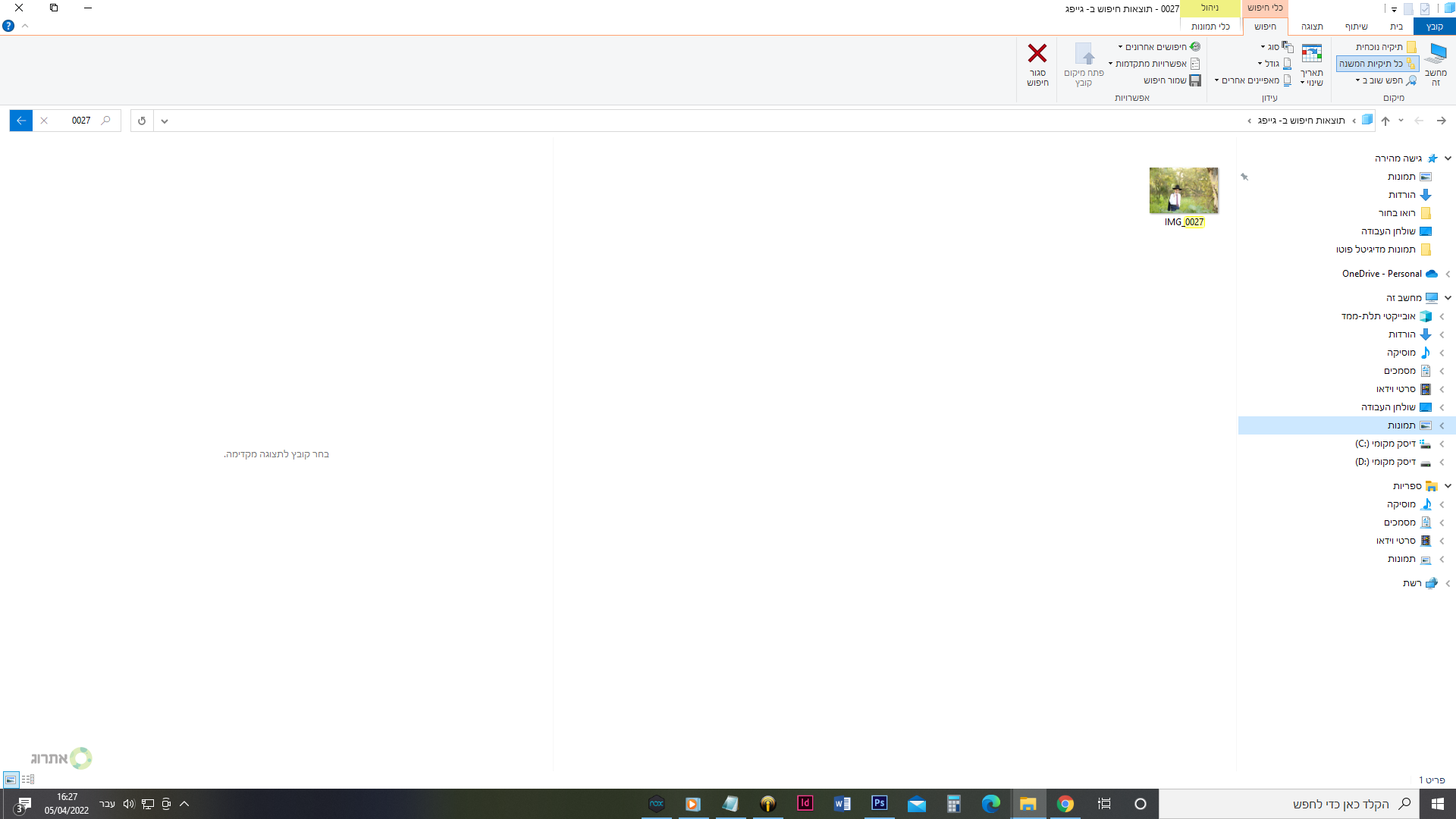Switch to details view in the status bar
This screenshot has width=1456, height=819.
[x=28, y=779]
